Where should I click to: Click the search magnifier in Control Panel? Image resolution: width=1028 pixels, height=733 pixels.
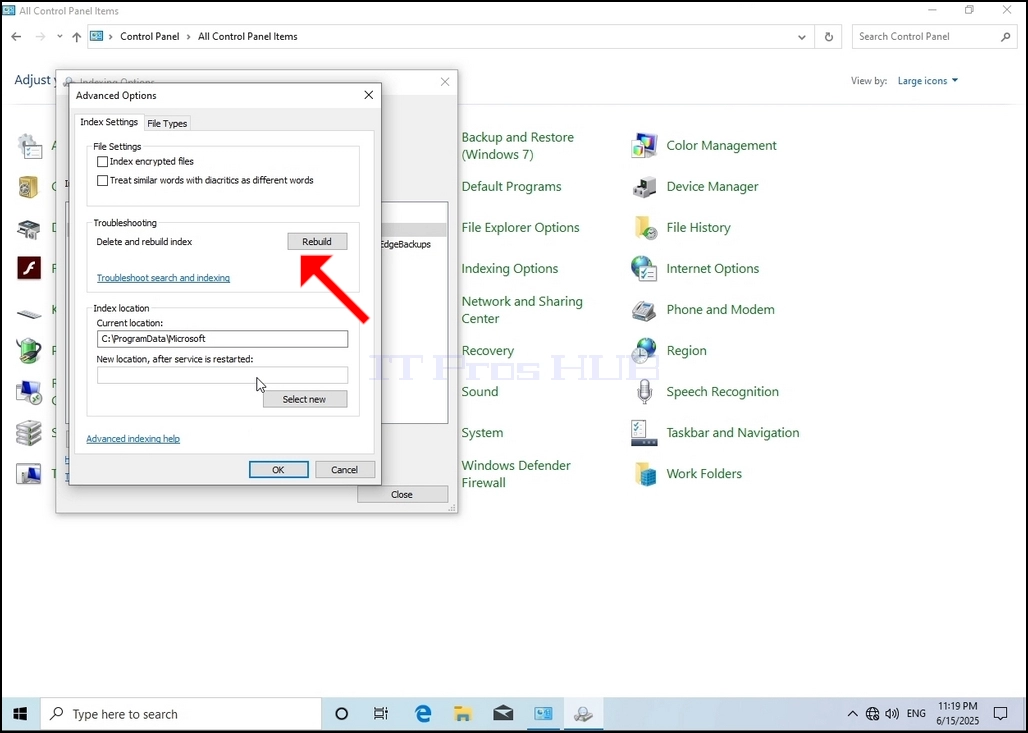[1006, 37]
